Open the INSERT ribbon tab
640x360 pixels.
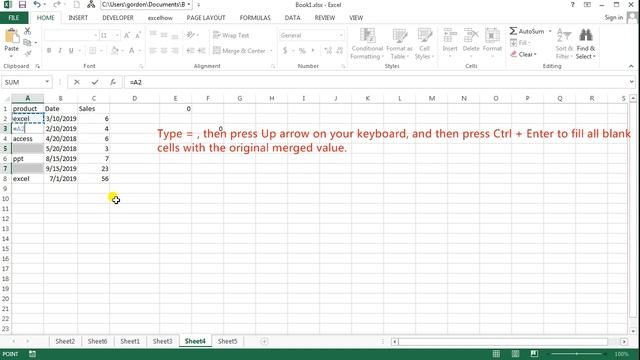[78, 18]
